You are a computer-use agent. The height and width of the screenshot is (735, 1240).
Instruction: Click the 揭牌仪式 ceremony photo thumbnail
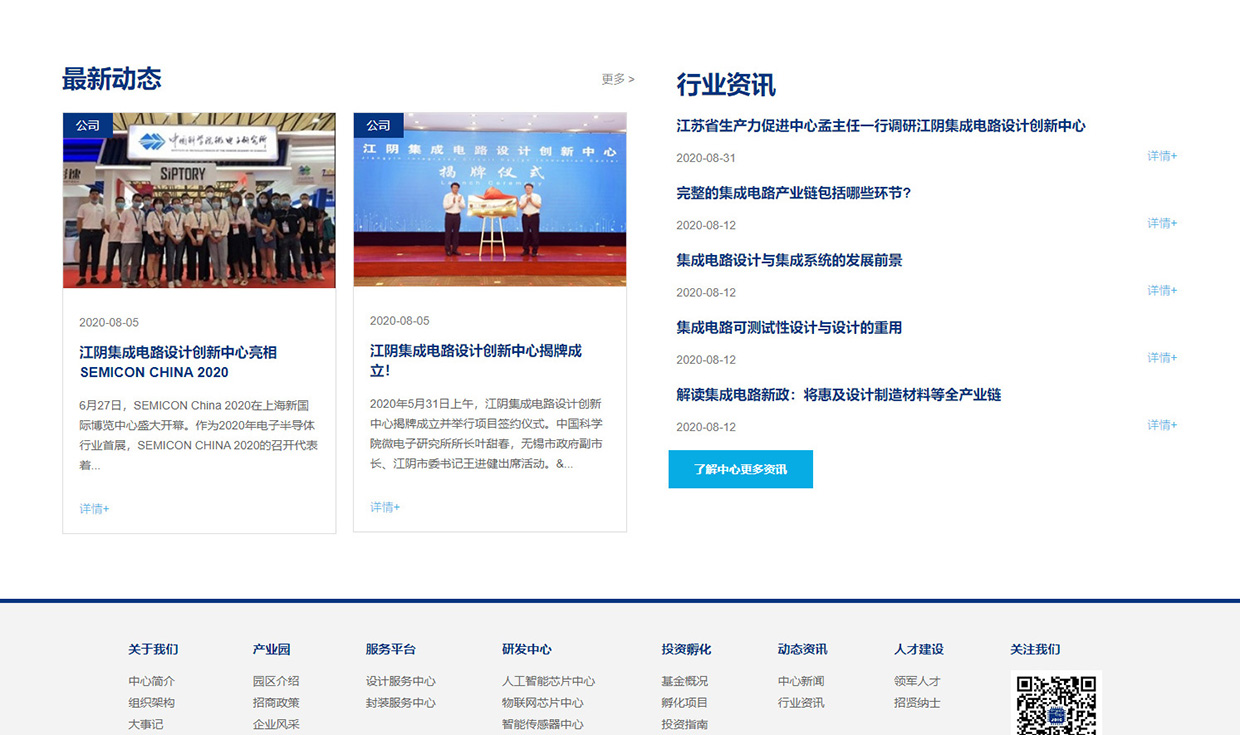(x=489, y=199)
